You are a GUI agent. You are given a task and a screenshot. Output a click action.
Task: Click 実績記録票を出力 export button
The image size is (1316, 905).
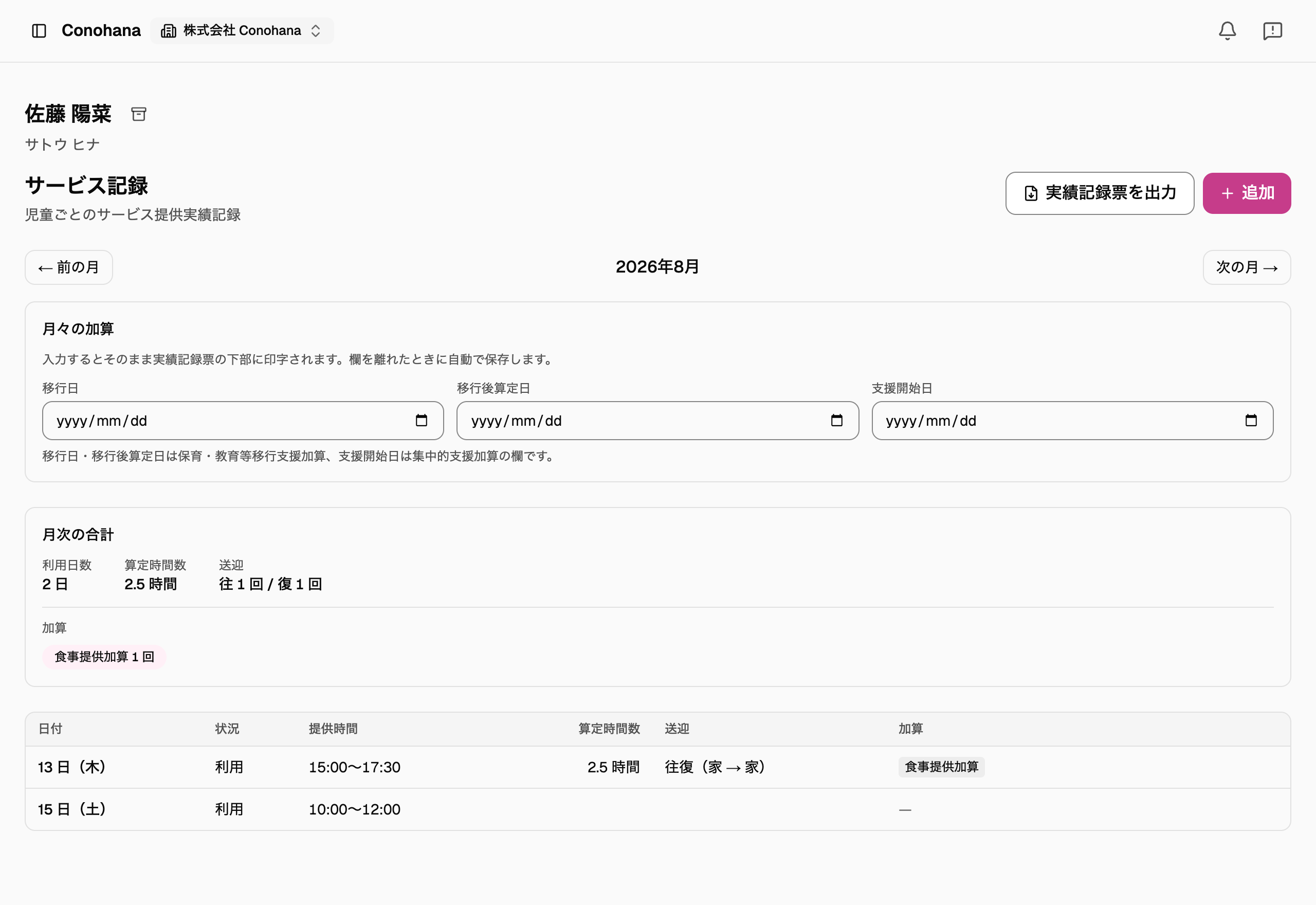[1100, 193]
